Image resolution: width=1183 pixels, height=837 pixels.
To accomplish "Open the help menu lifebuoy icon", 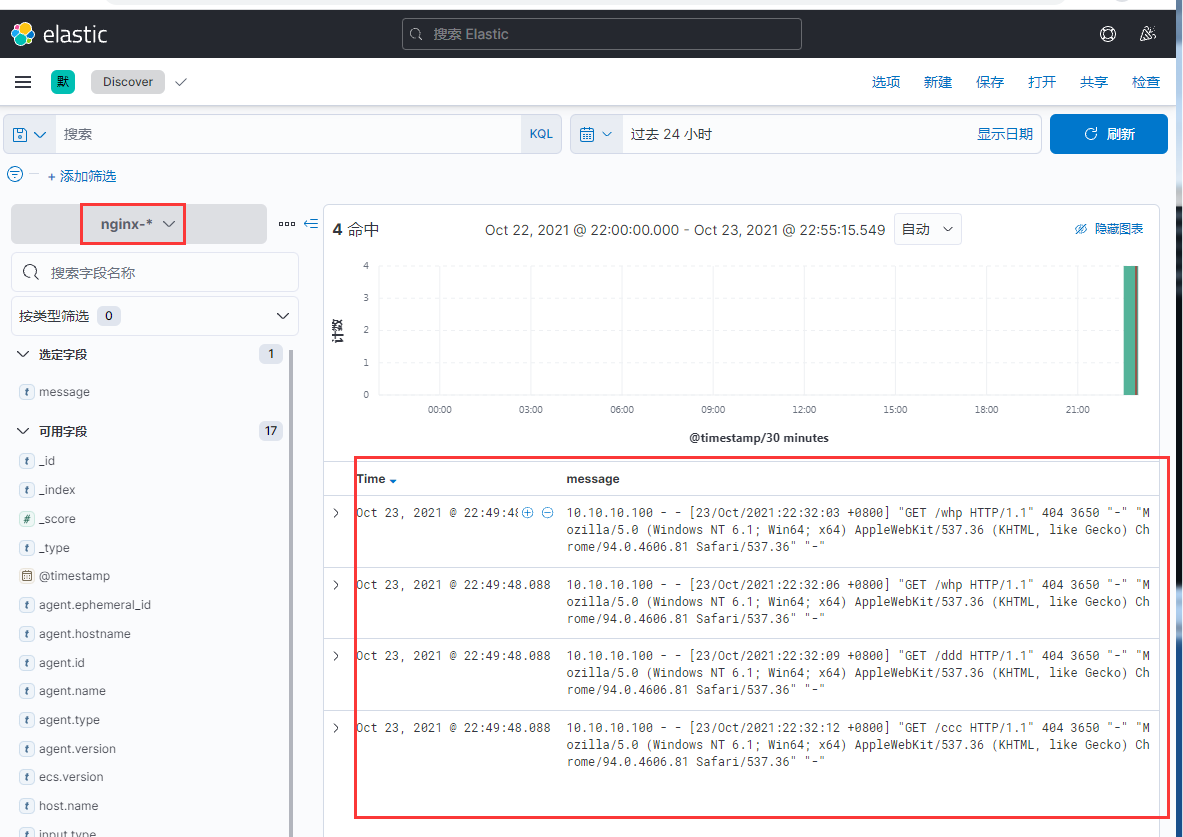I will click(x=1108, y=34).
